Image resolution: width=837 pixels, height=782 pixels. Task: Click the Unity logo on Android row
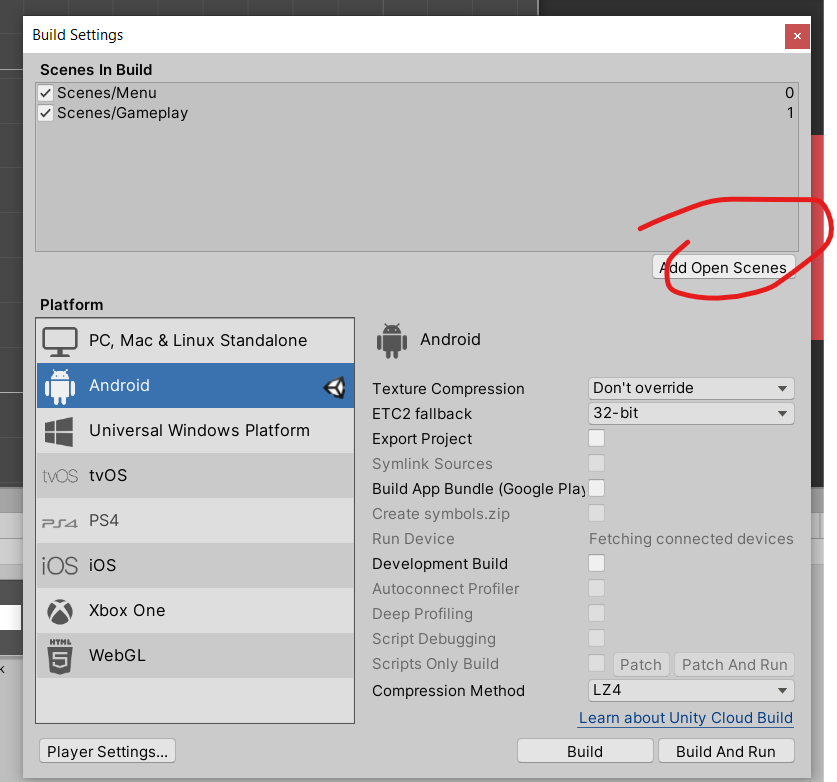335,388
